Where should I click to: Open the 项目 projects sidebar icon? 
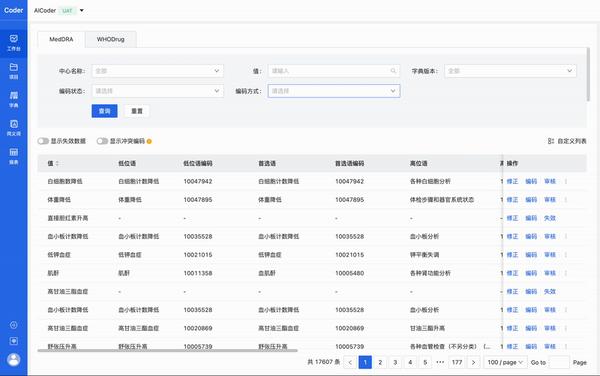pos(13,71)
